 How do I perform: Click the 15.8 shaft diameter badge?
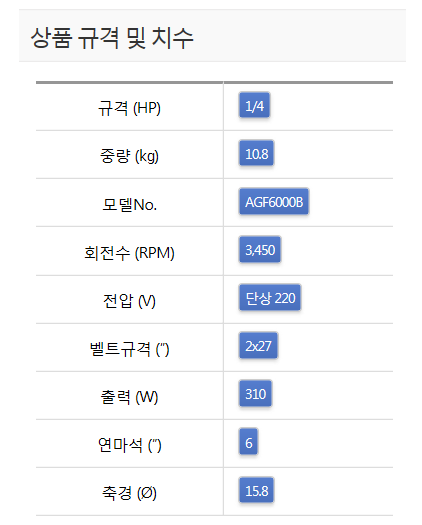(257, 490)
